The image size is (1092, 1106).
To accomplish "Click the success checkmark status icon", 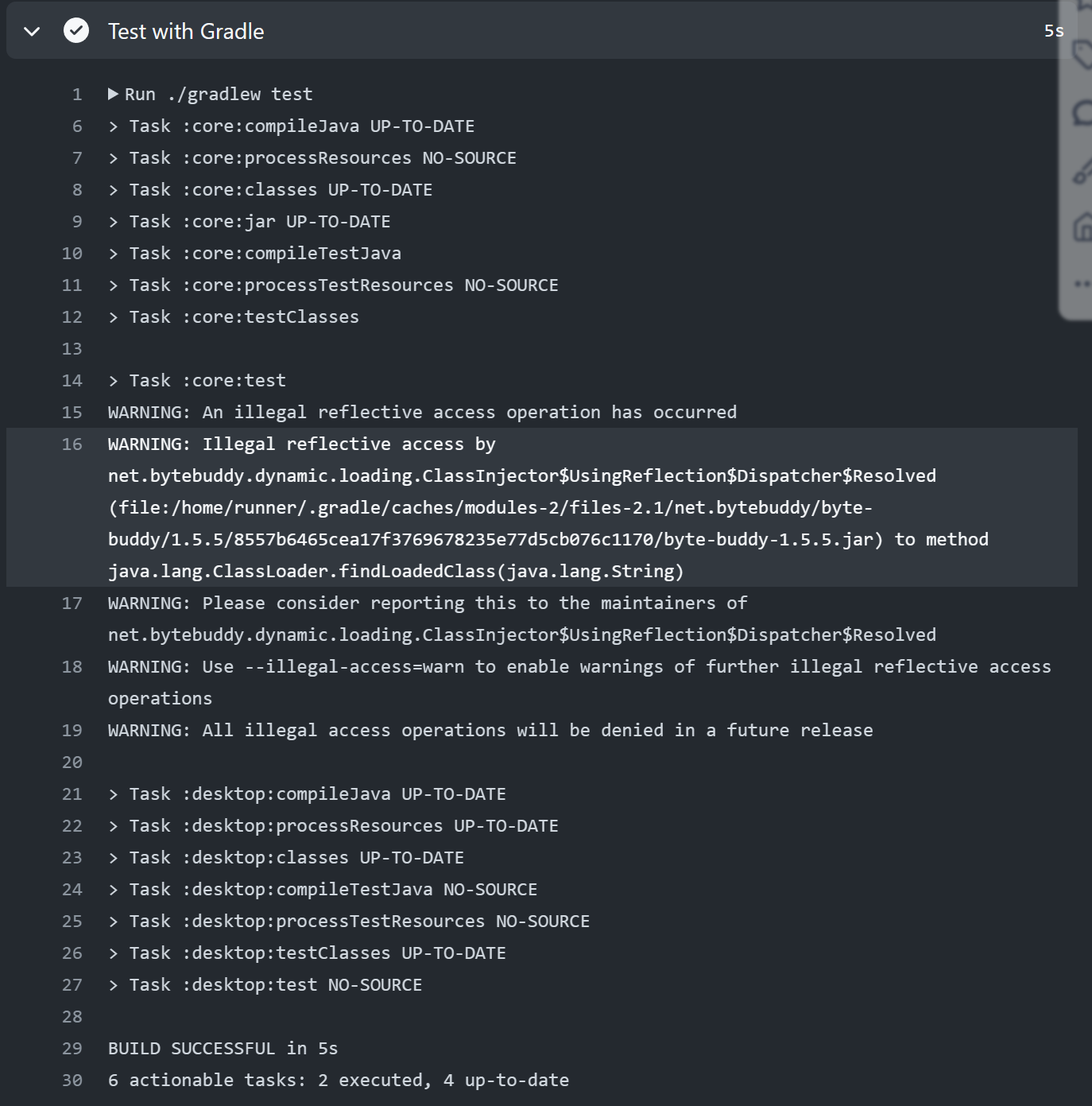I will pos(76,31).
